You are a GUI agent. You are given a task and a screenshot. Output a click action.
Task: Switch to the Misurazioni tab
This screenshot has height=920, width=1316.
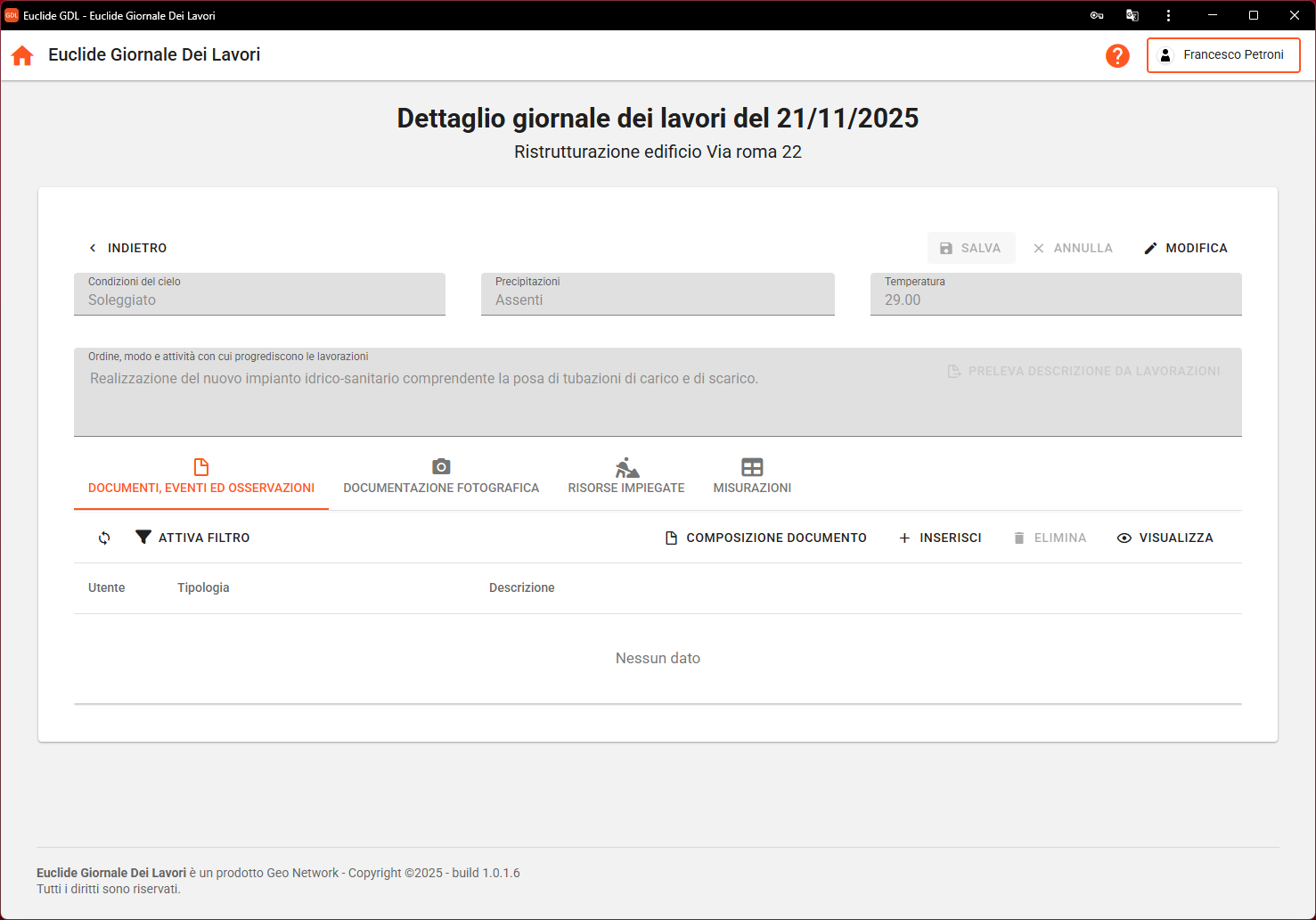tap(752, 476)
